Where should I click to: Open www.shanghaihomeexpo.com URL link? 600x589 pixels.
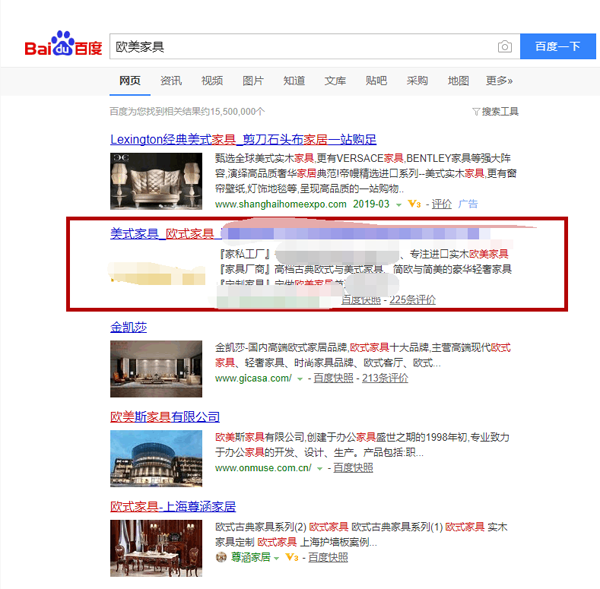(280, 204)
